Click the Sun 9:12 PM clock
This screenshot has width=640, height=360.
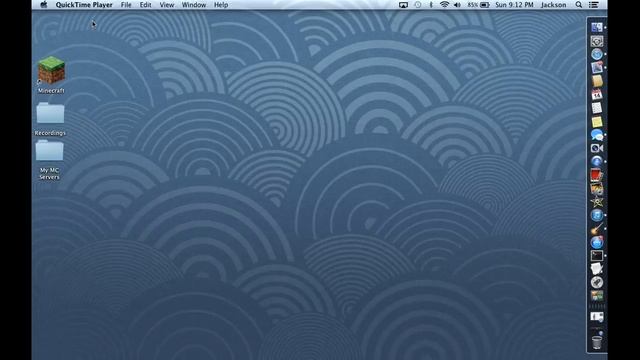coord(514,5)
